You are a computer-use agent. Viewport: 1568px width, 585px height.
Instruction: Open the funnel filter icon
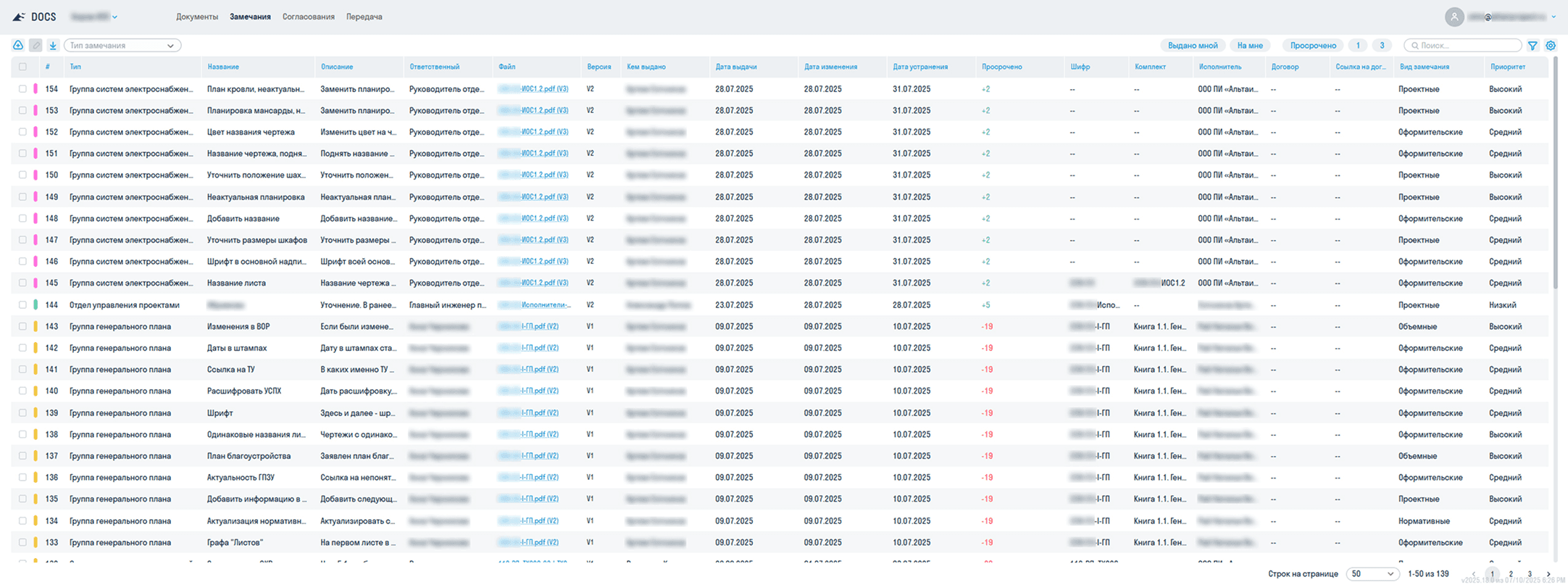click(x=1532, y=45)
